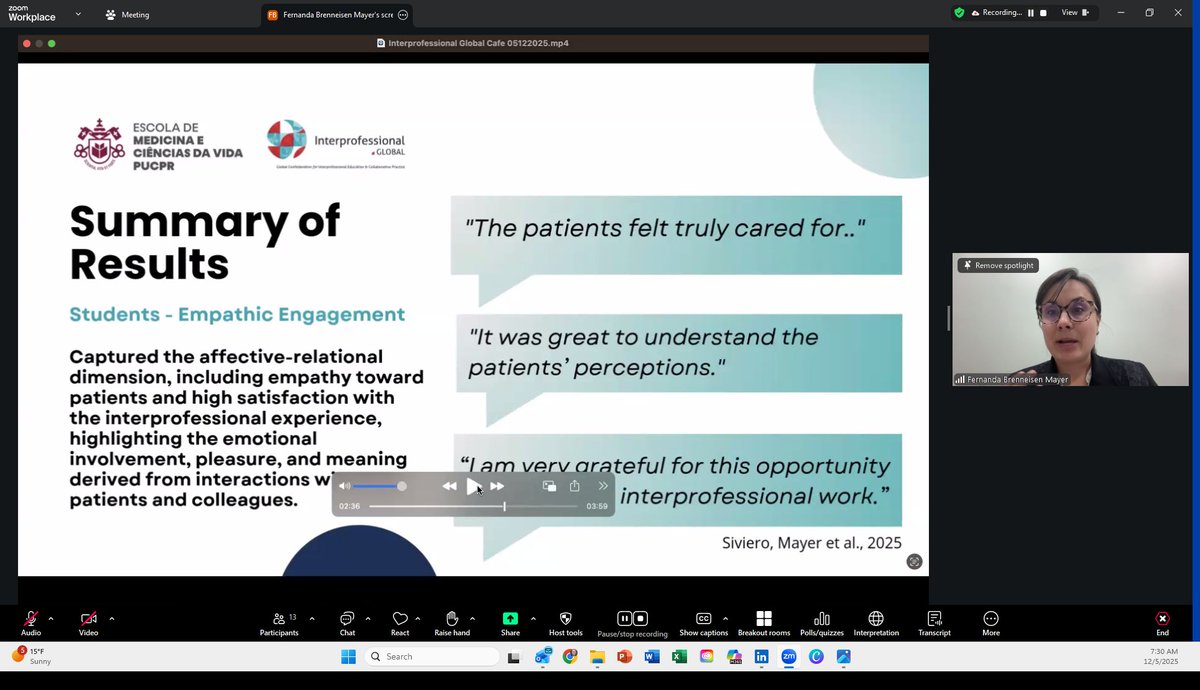Expand video options arrow next to Video

click(x=111, y=618)
